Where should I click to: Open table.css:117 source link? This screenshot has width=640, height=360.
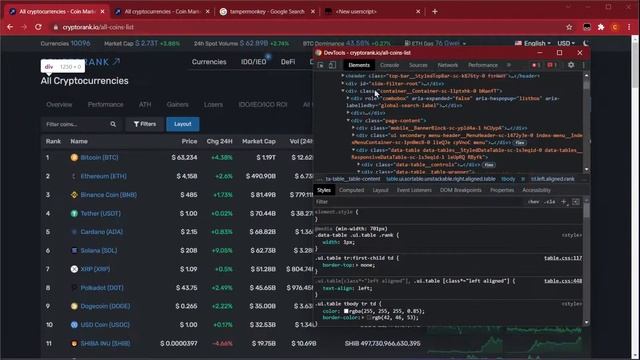pos(563,258)
